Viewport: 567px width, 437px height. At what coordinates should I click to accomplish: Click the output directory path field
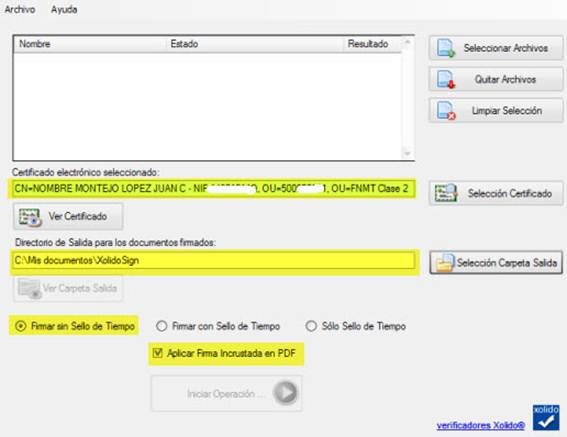(214, 260)
